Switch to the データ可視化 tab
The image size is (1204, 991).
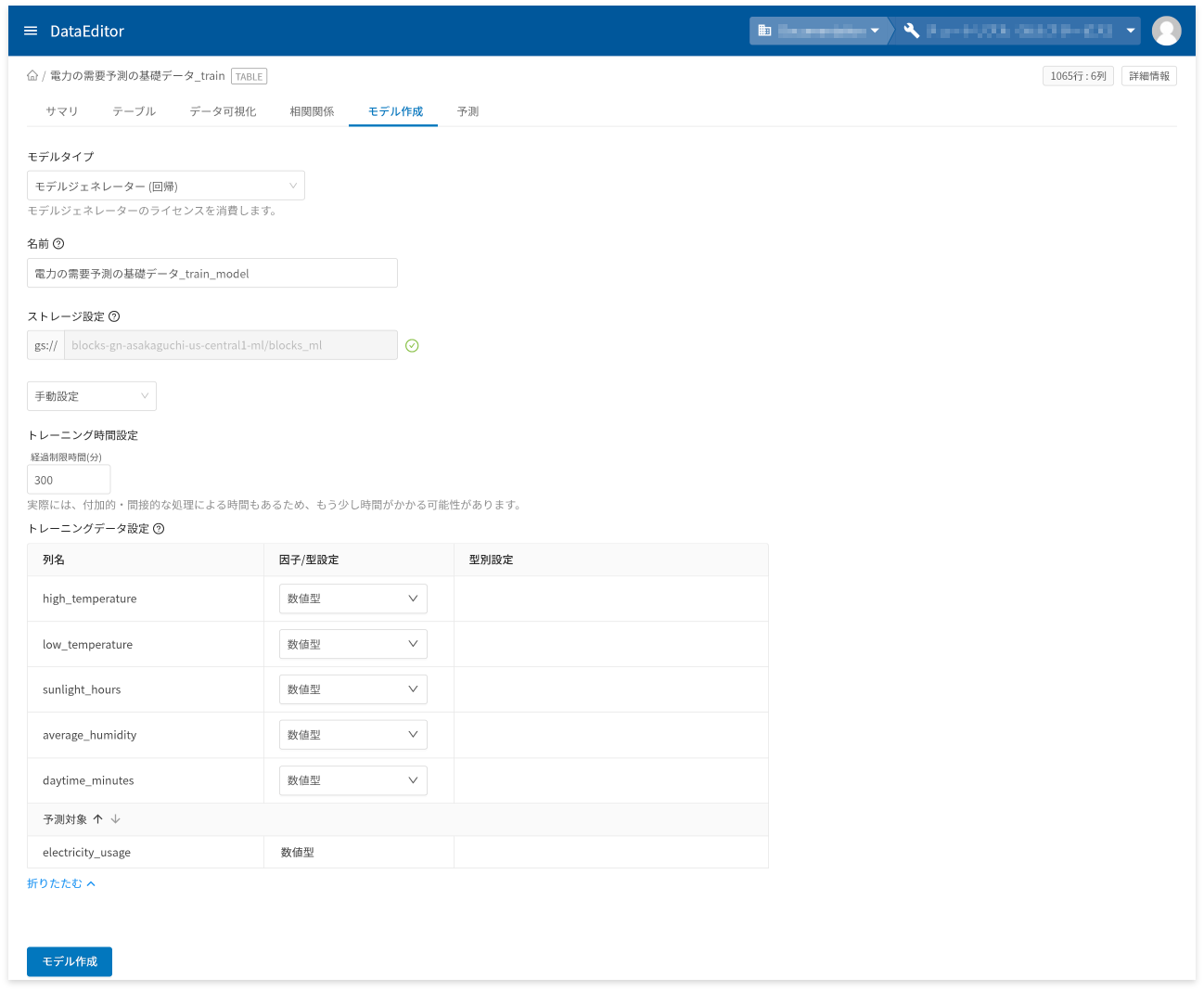pyautogui.click(x=223, y=111)
